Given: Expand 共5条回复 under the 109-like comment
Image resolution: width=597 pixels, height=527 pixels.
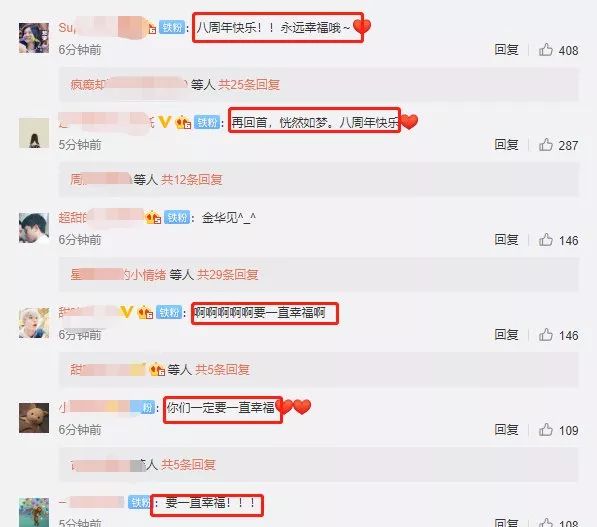Looking at the screenshot, I should [188, 465].
